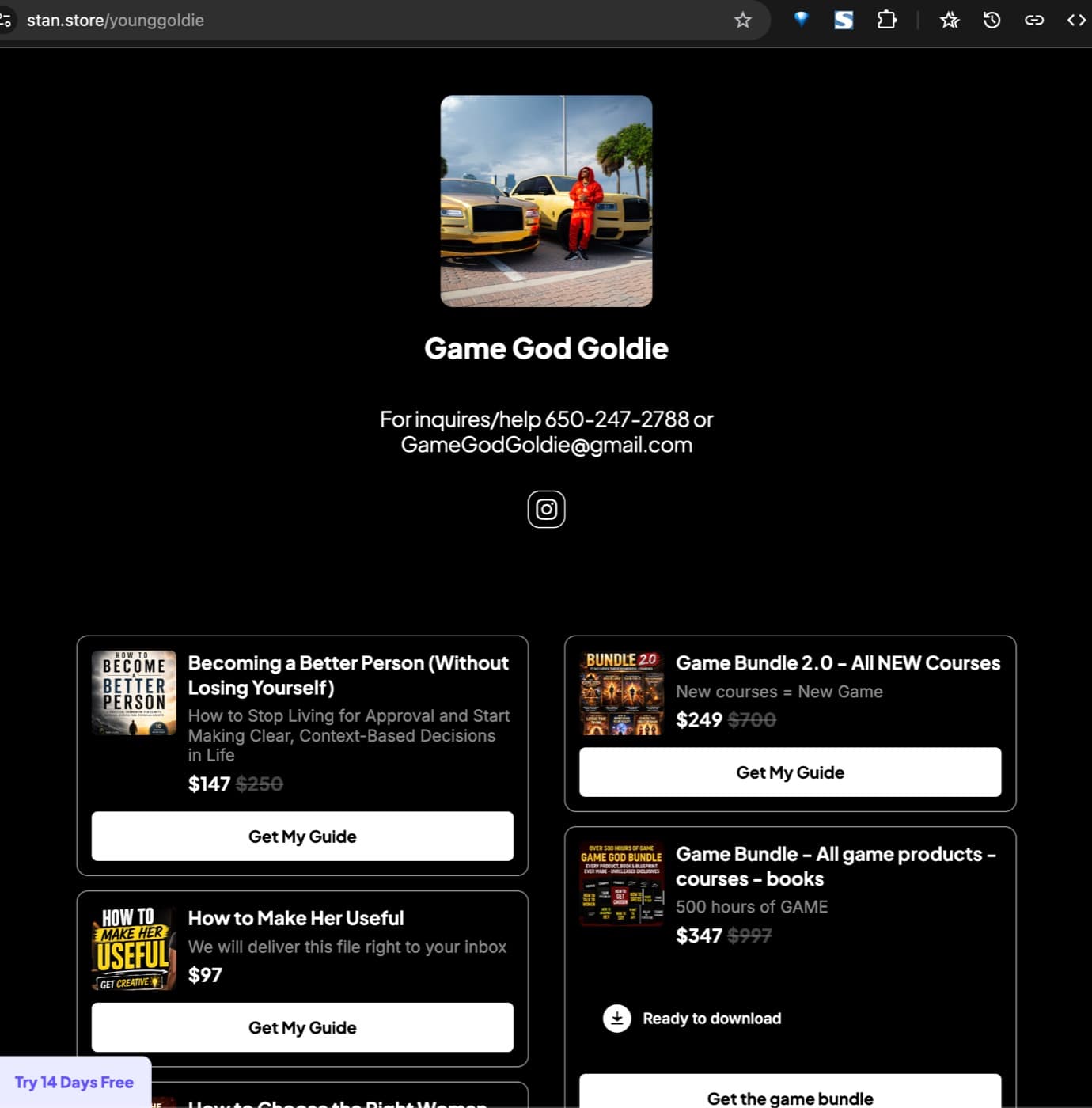Get My Guide for Becoming a Better Person
The image size is (1092, 1108).
[302, 837]
